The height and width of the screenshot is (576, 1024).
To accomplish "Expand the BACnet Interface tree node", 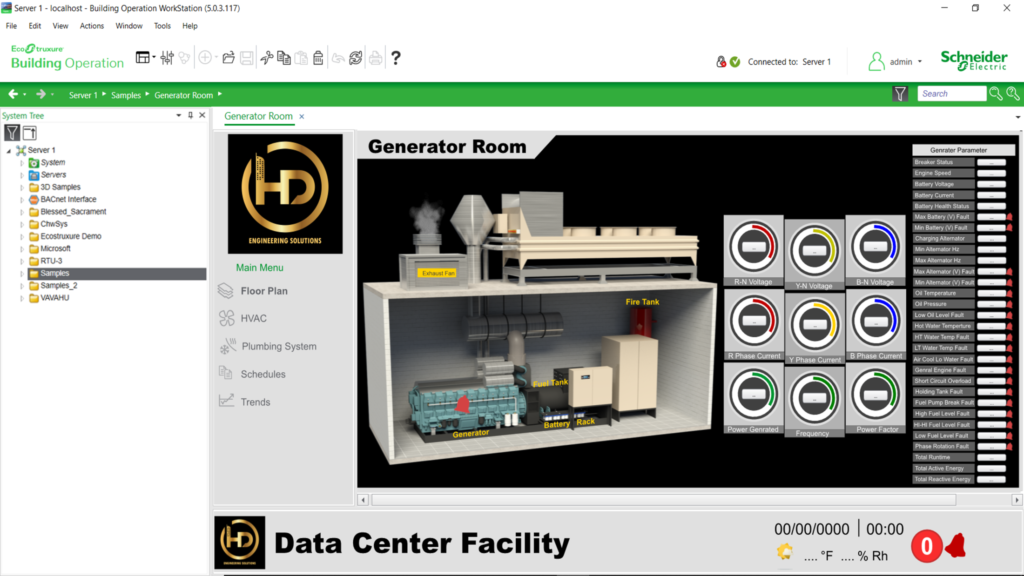I will (x=22, y=199).
